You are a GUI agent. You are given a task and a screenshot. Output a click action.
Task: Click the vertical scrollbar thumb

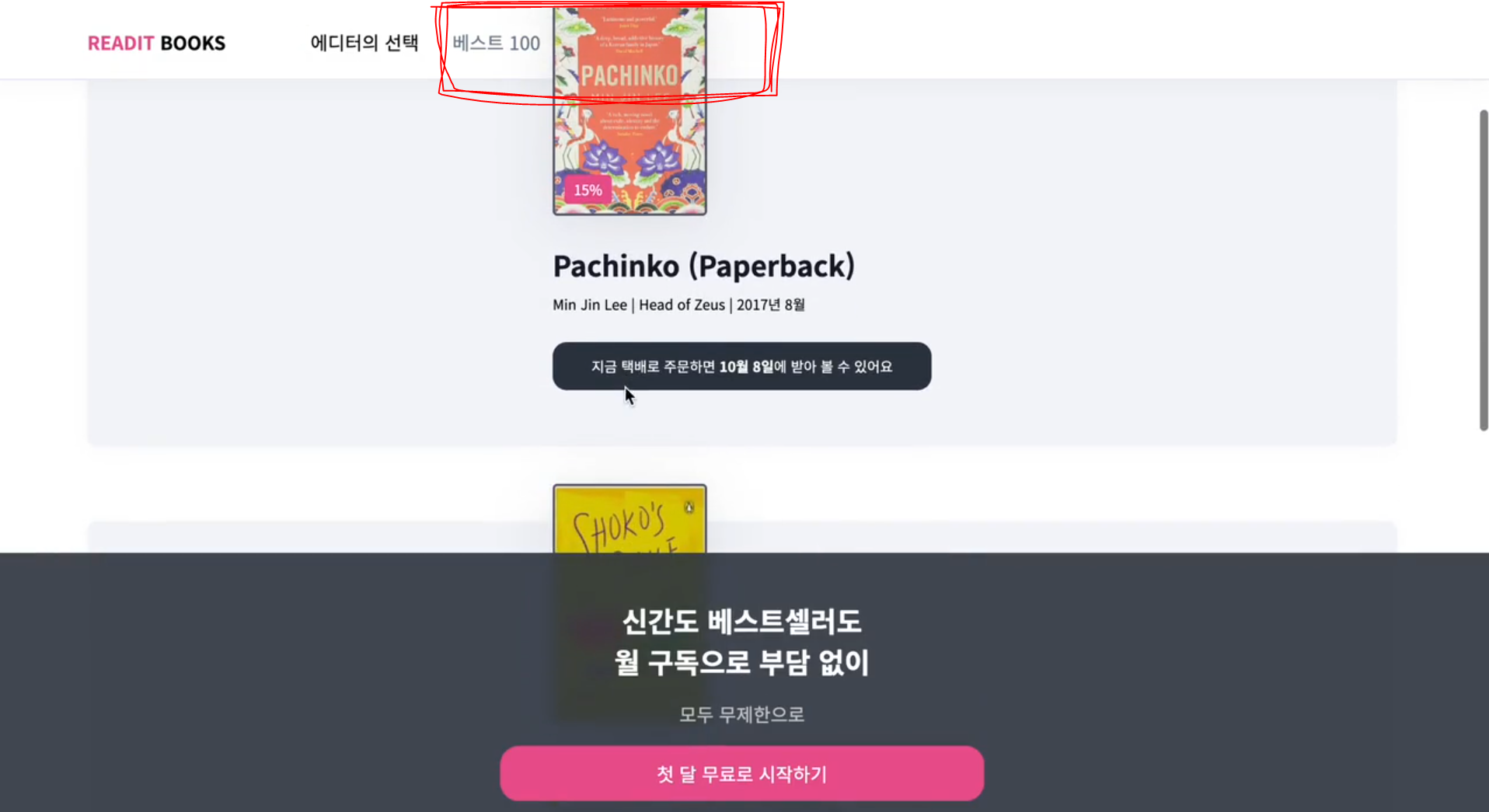coord(1483,270)
